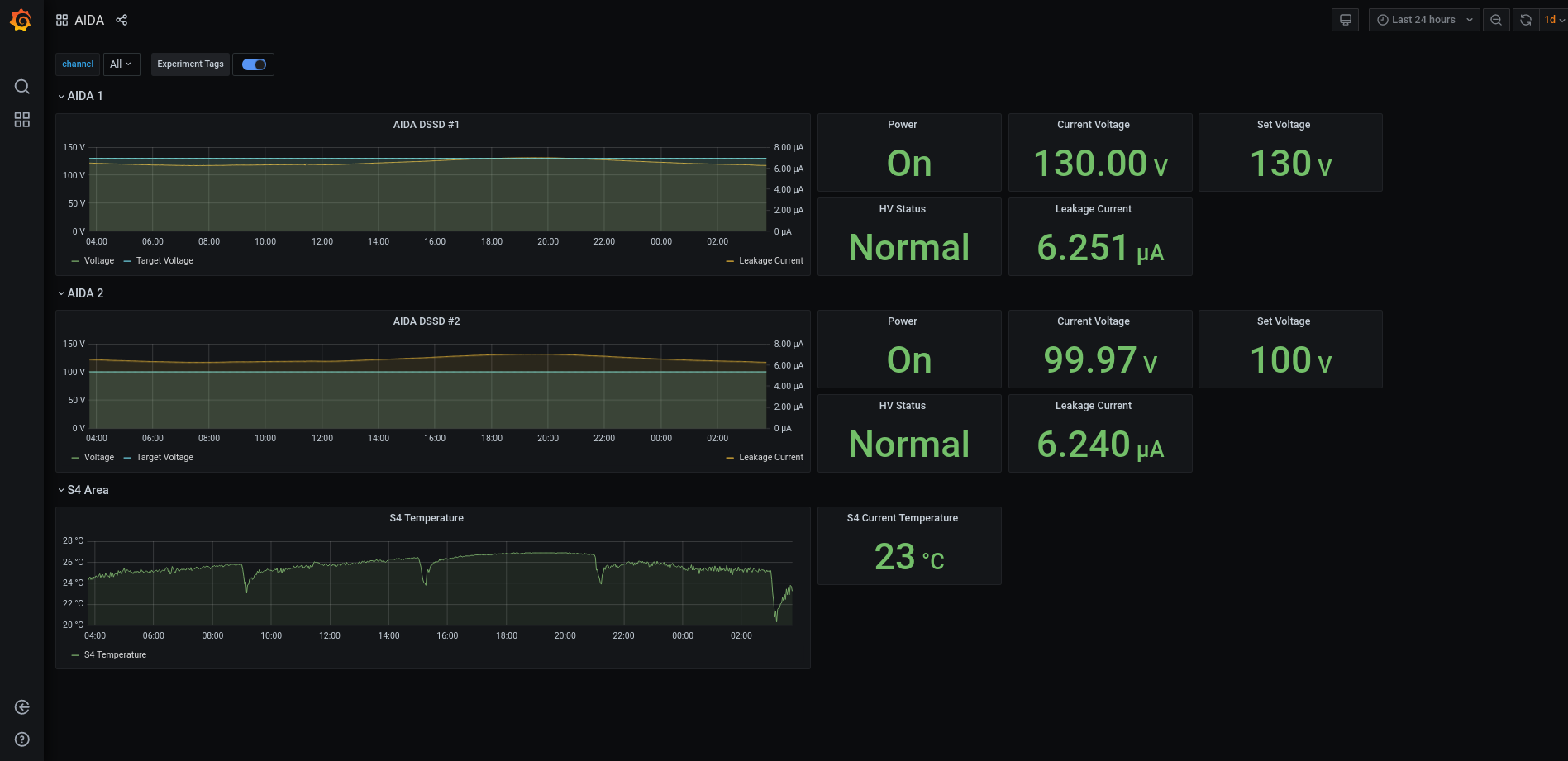The image size is (1568, 761).
Task: Click the channel variable label
Action: [78, 64]
